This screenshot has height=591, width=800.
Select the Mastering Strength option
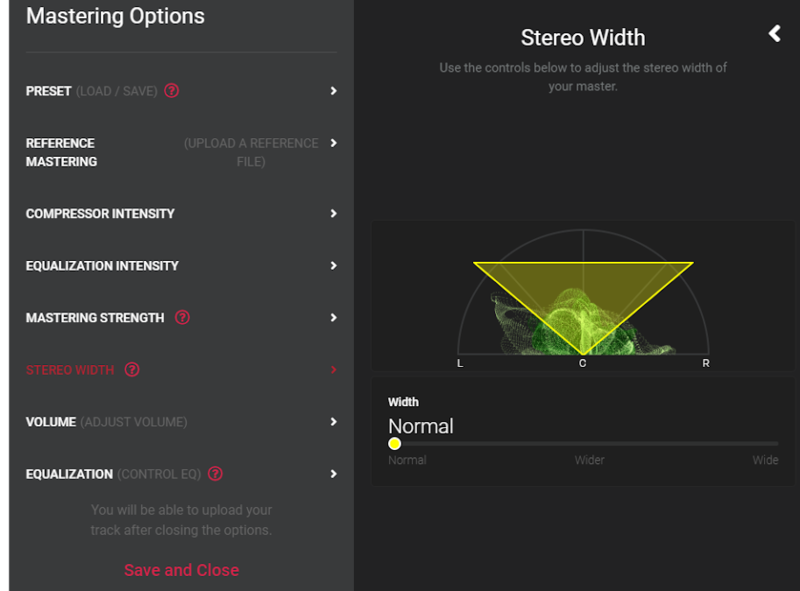click(95, 318)
